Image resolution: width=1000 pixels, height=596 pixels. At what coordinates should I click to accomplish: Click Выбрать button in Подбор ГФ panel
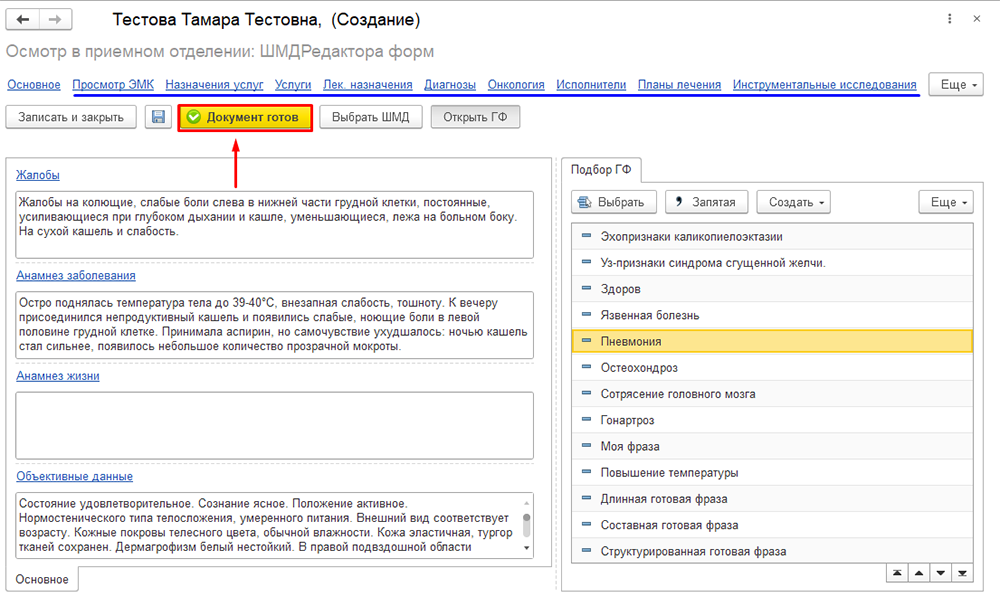tap(614, 202)
